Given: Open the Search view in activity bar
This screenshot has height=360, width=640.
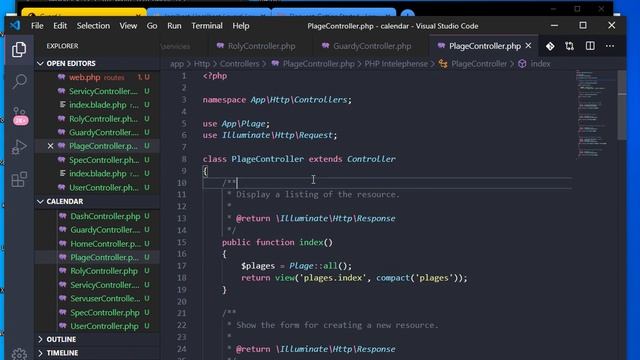Looking at the screenshot, I should (x=19, y=81).
